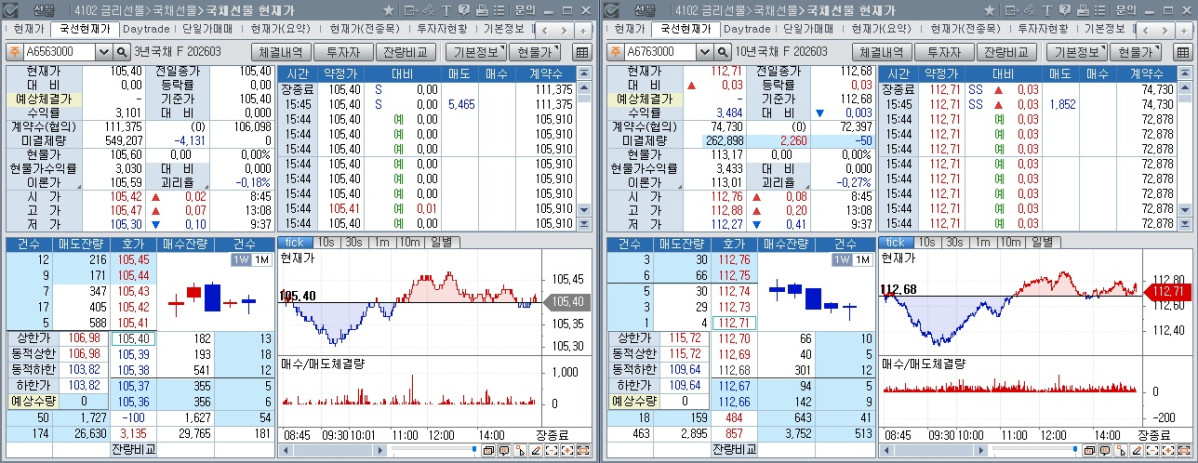Screen dimensions: 1198x463
Task: Click the zoom-out bracket icon under the 3년국채 chart
Action: tap(552, 450)
